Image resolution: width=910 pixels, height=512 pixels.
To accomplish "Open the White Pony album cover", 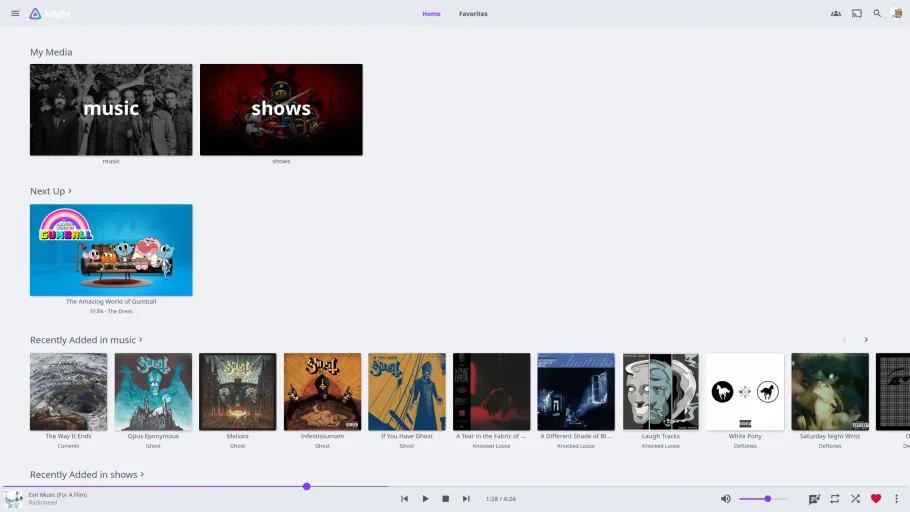I will (745, 392).
